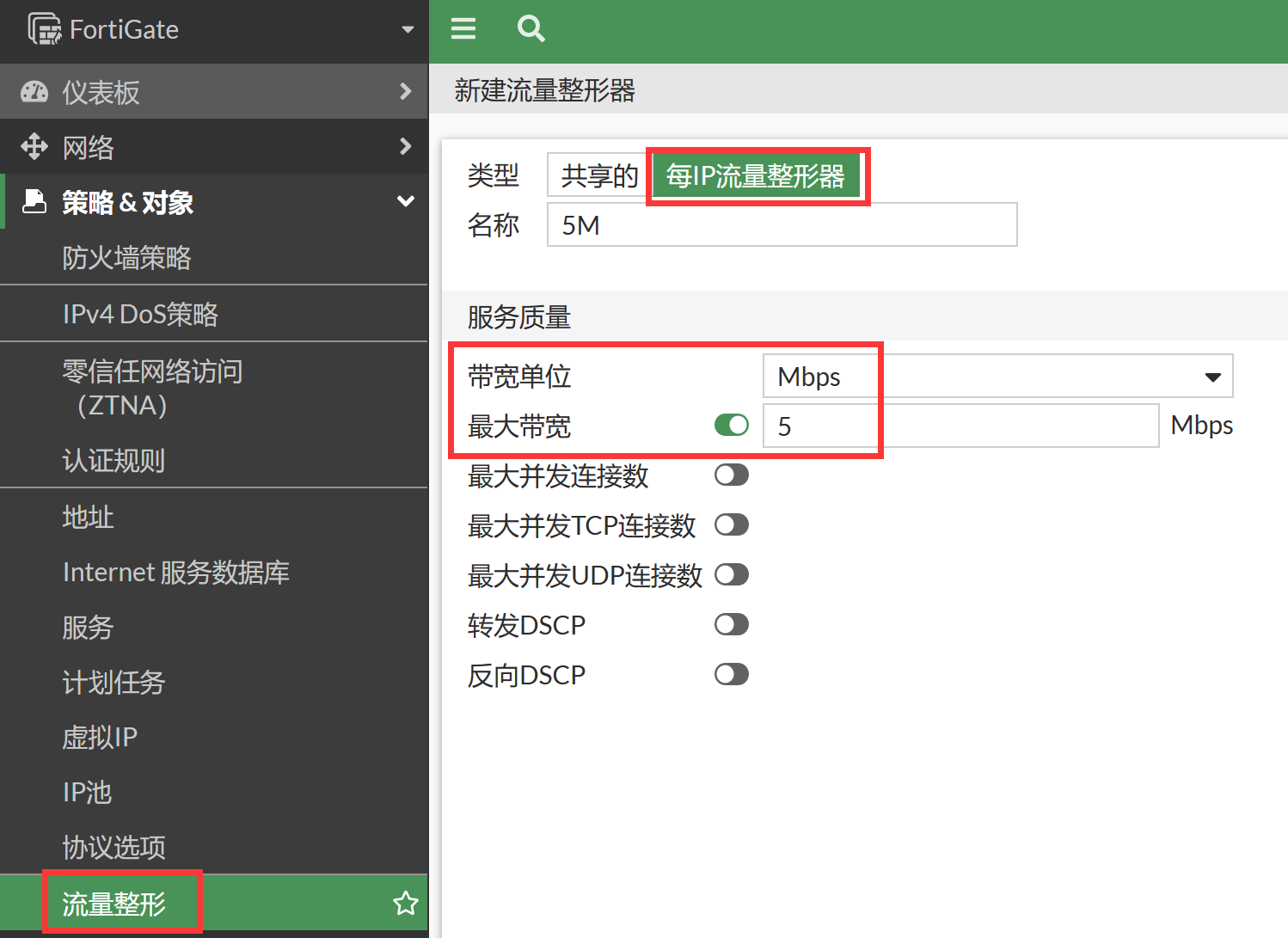Viewport: 1288px width, 938px height.
Task: Open the 带宽单位 Mbps dropdown
Action: click(997, 377)
